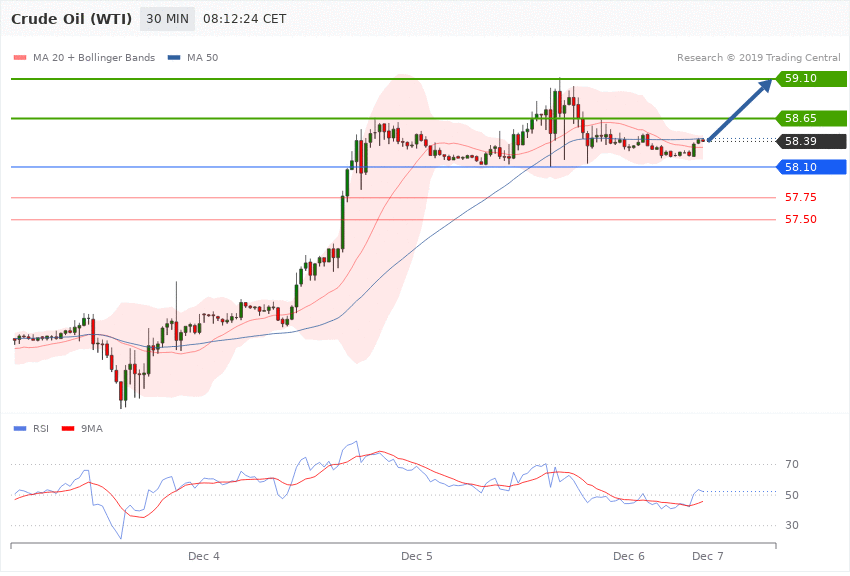Click the 58.39 current price label
Image resolution: width=850 pixels, height=576 pixels.
[812, 141]
